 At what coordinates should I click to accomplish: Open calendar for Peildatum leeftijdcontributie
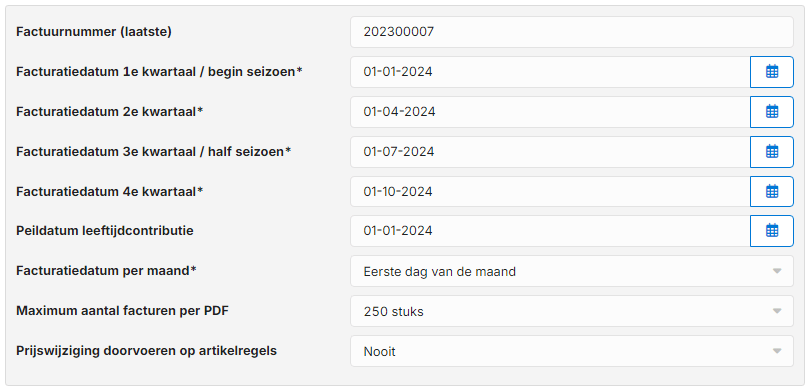coord(772,231)
